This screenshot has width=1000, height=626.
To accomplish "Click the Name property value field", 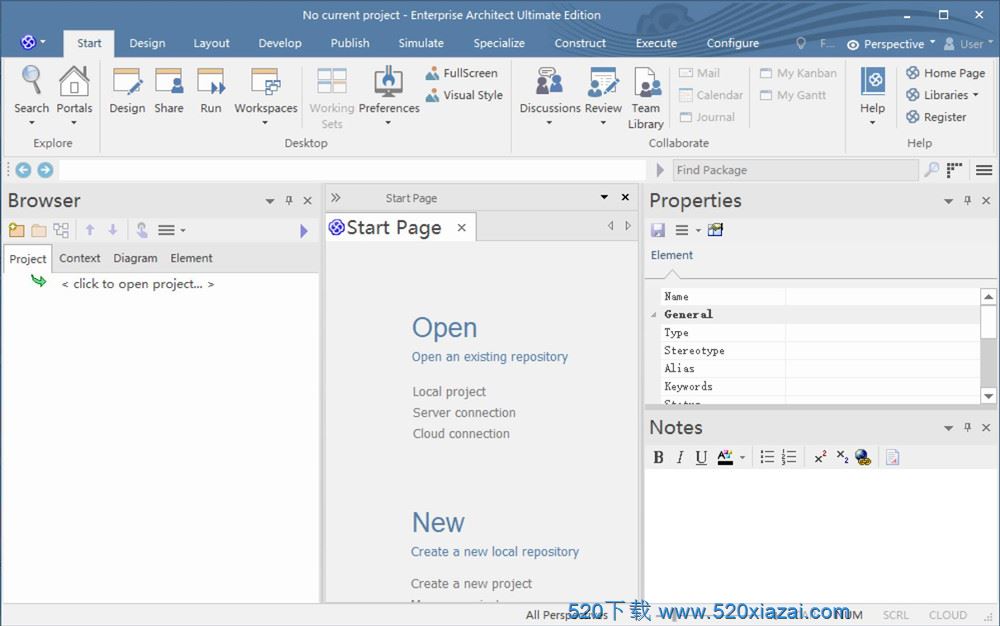I will pyautogui.click(x=883, y=296).
